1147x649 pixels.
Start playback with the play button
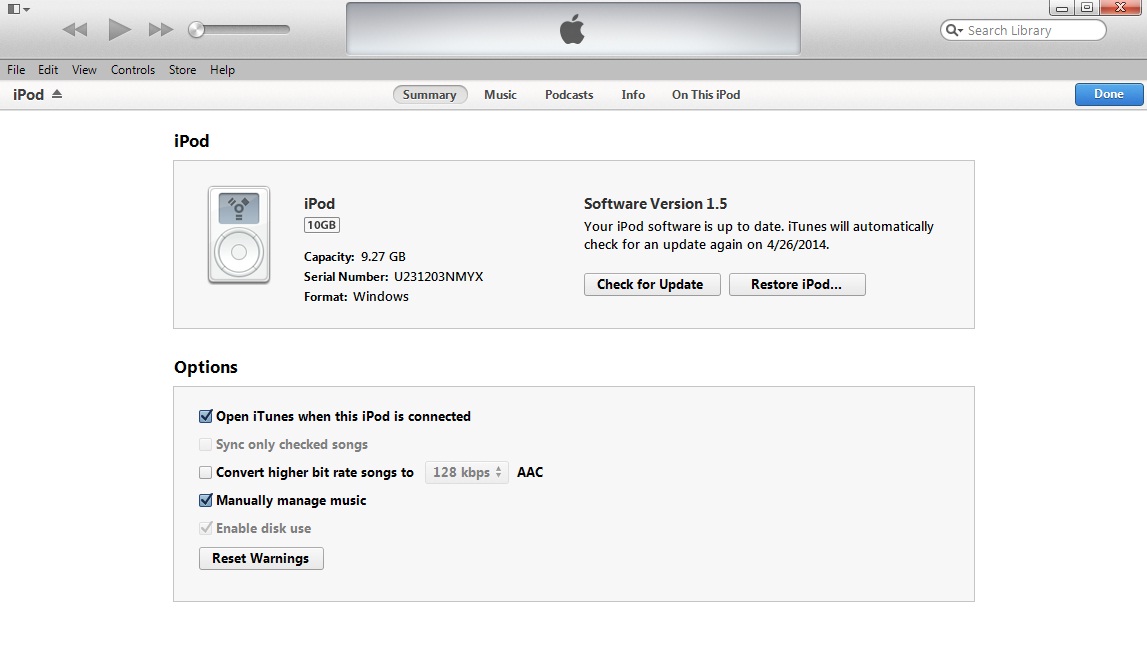[x=119, y=30]
